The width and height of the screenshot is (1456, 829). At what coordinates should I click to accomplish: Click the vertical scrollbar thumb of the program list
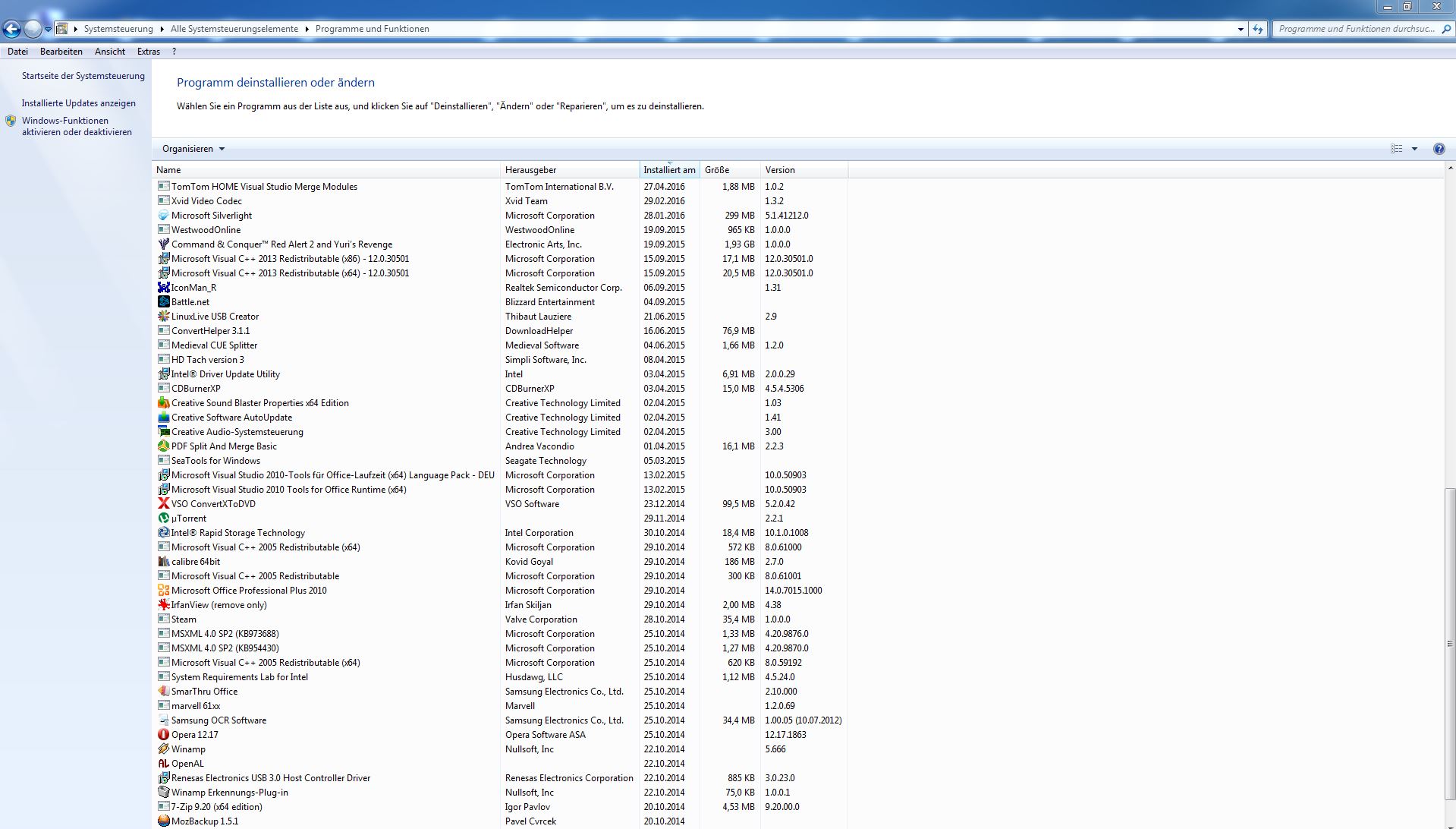1449,644
